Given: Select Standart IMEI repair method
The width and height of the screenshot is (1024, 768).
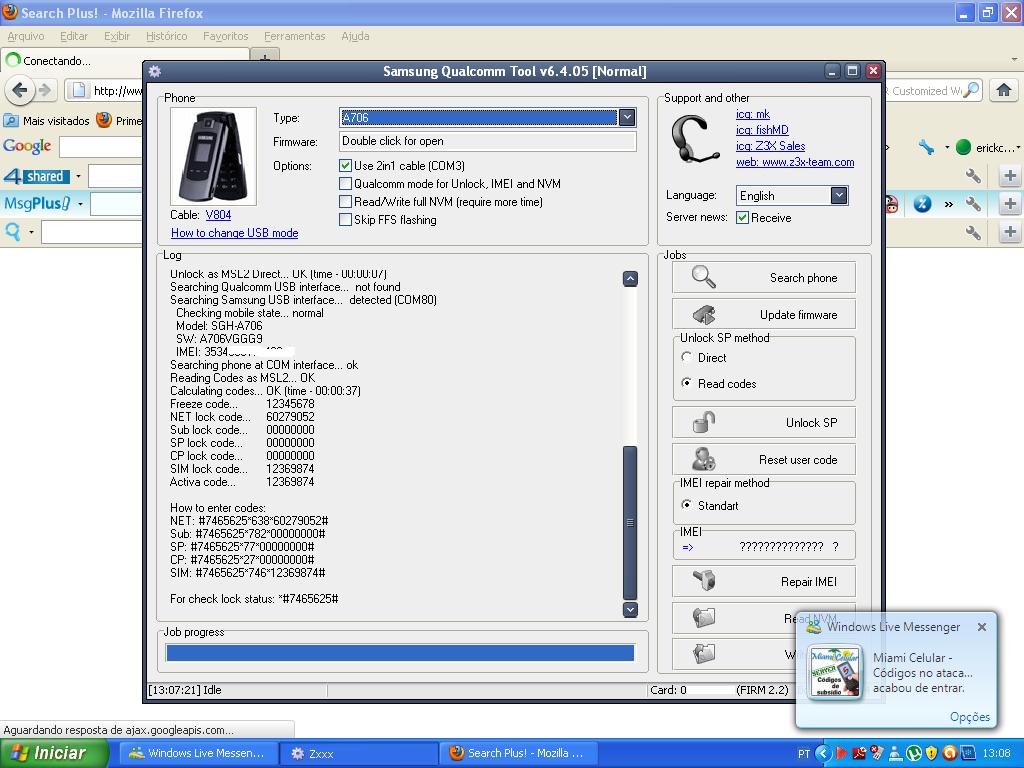Looking at the screenshot, I should [x=686, y=505].
